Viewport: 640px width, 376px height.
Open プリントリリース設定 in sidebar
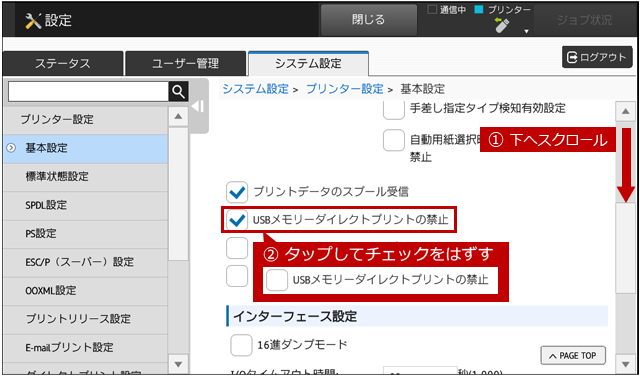coord(86,319)
